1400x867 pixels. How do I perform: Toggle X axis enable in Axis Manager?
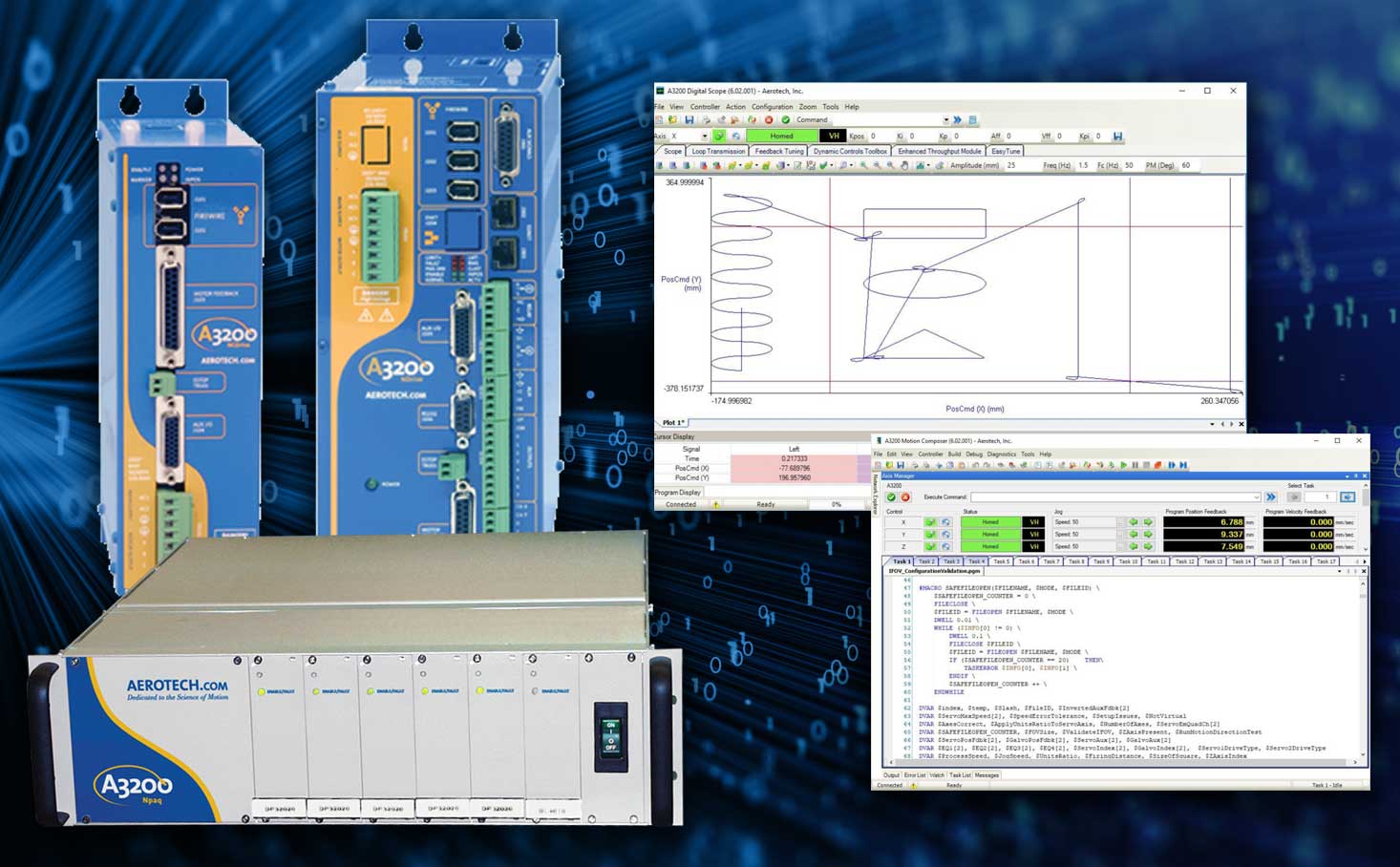931,522
